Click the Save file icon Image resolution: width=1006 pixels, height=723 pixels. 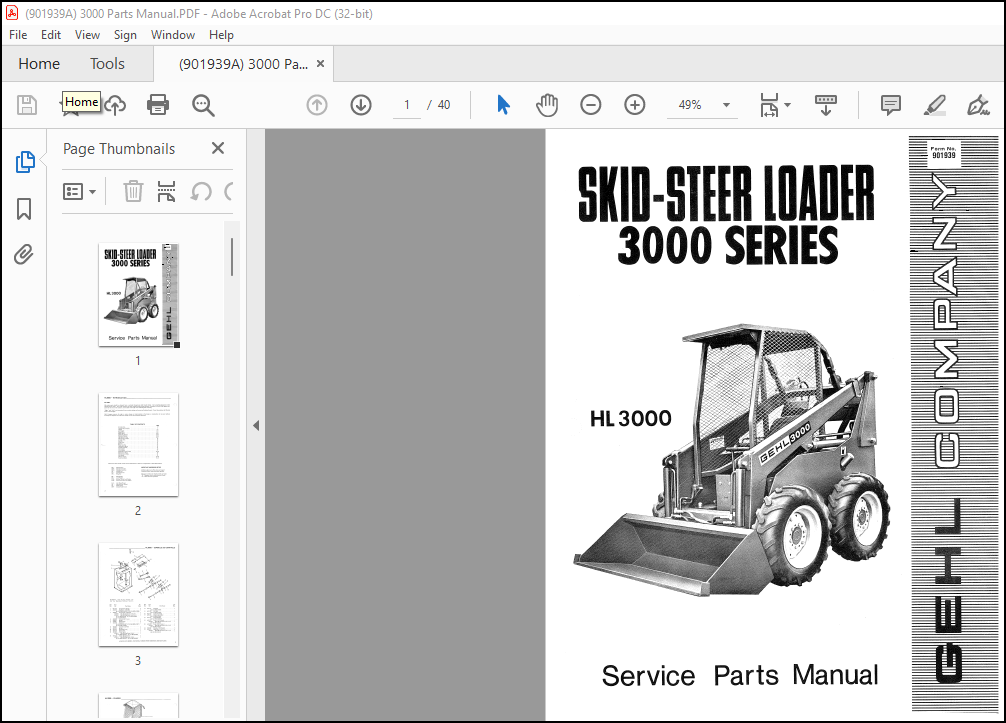26,105
